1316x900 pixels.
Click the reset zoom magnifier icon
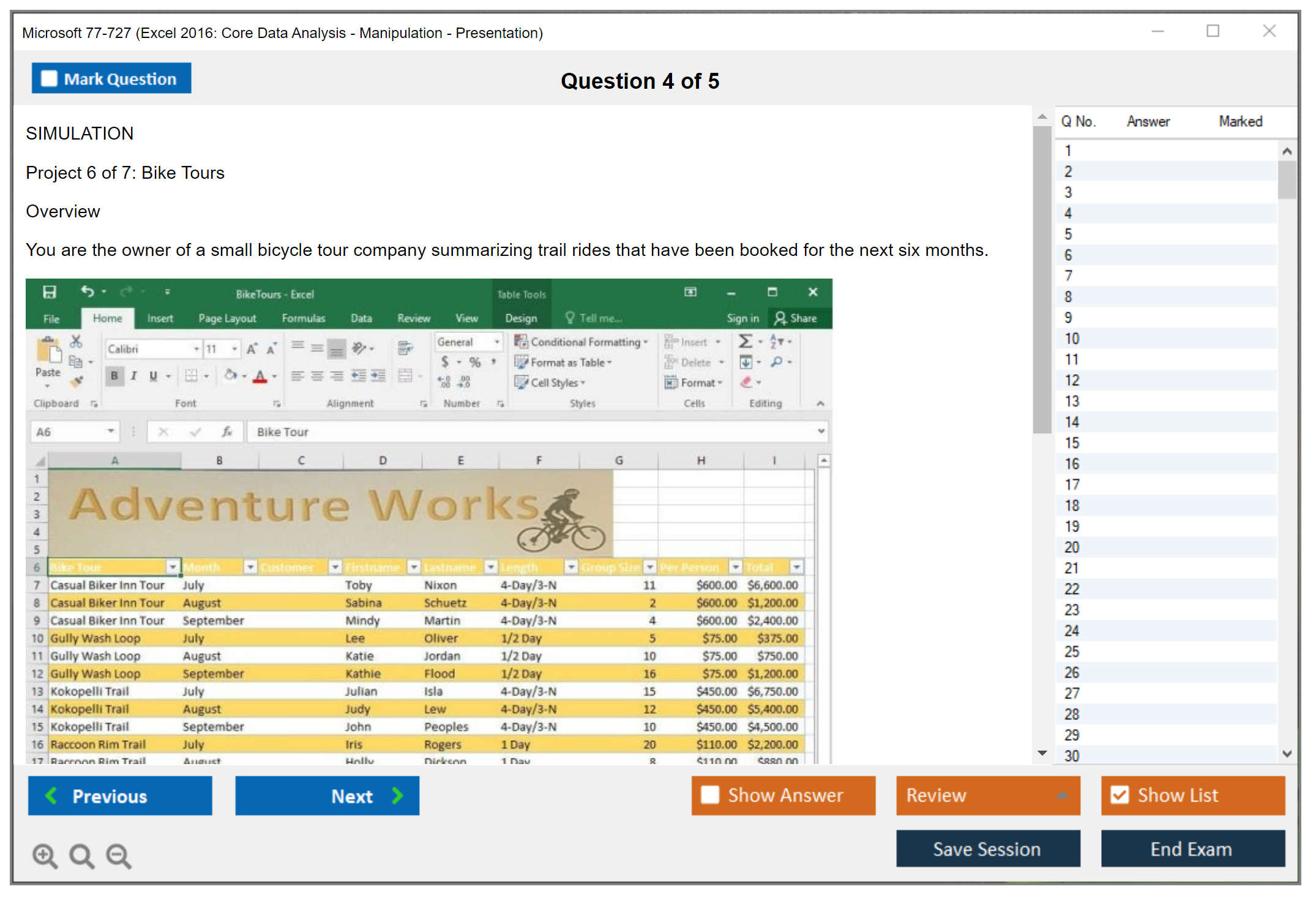tap(81, 855)
